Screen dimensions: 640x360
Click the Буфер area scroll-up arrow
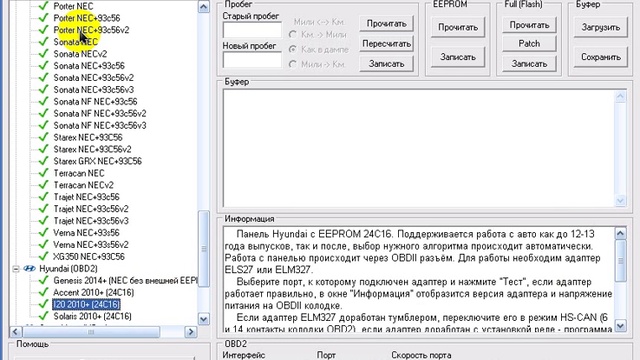click(x=620, y=97)
